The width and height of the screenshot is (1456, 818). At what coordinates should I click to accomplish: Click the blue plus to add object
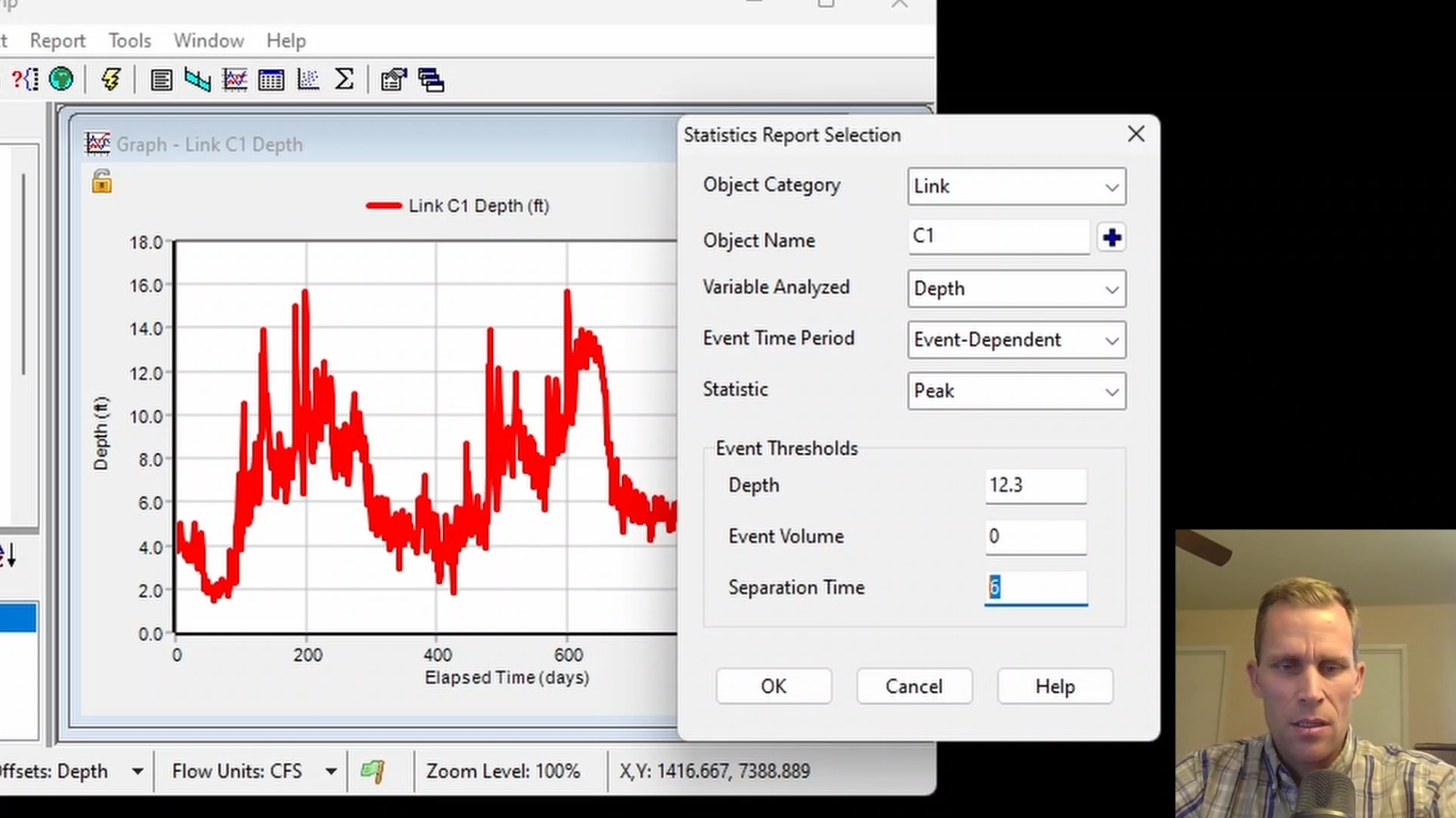[1112, 238]
